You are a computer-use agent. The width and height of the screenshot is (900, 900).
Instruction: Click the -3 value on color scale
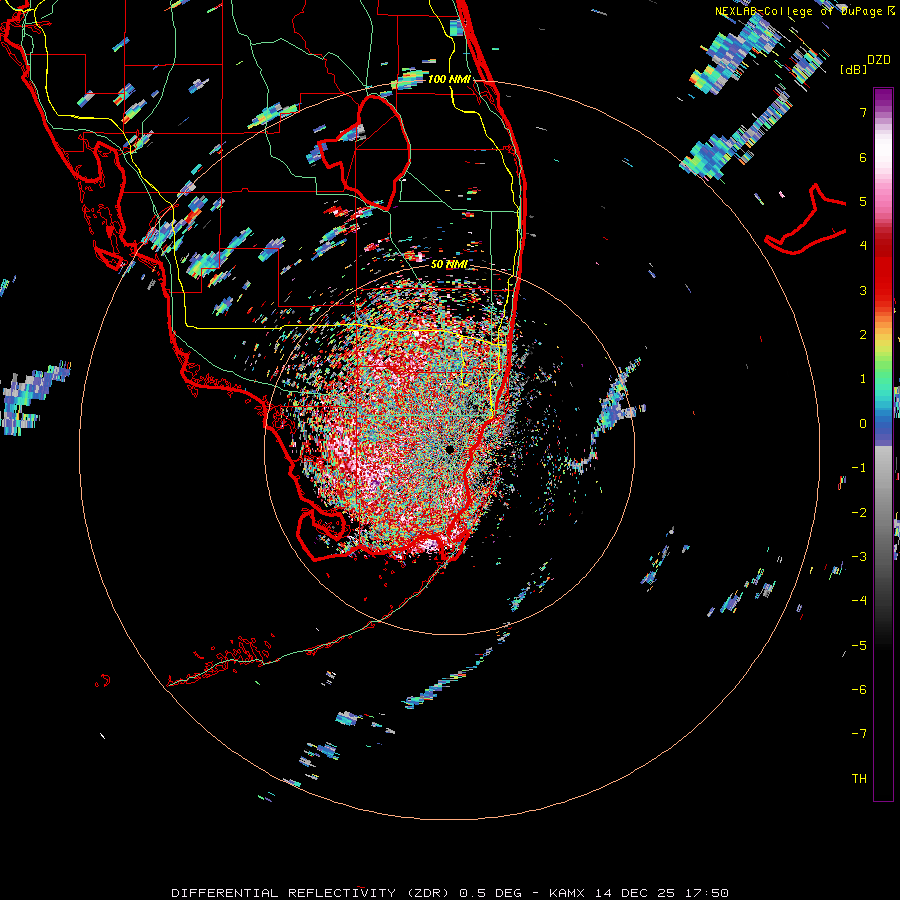coord(859,557)
